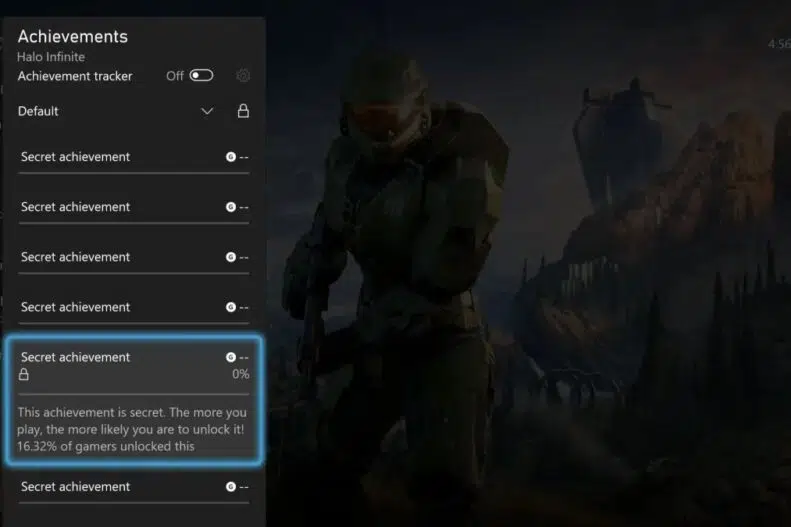Click the Achievement tracker label
This screenshot has width=791, height=527.
(x=75, y=76)
